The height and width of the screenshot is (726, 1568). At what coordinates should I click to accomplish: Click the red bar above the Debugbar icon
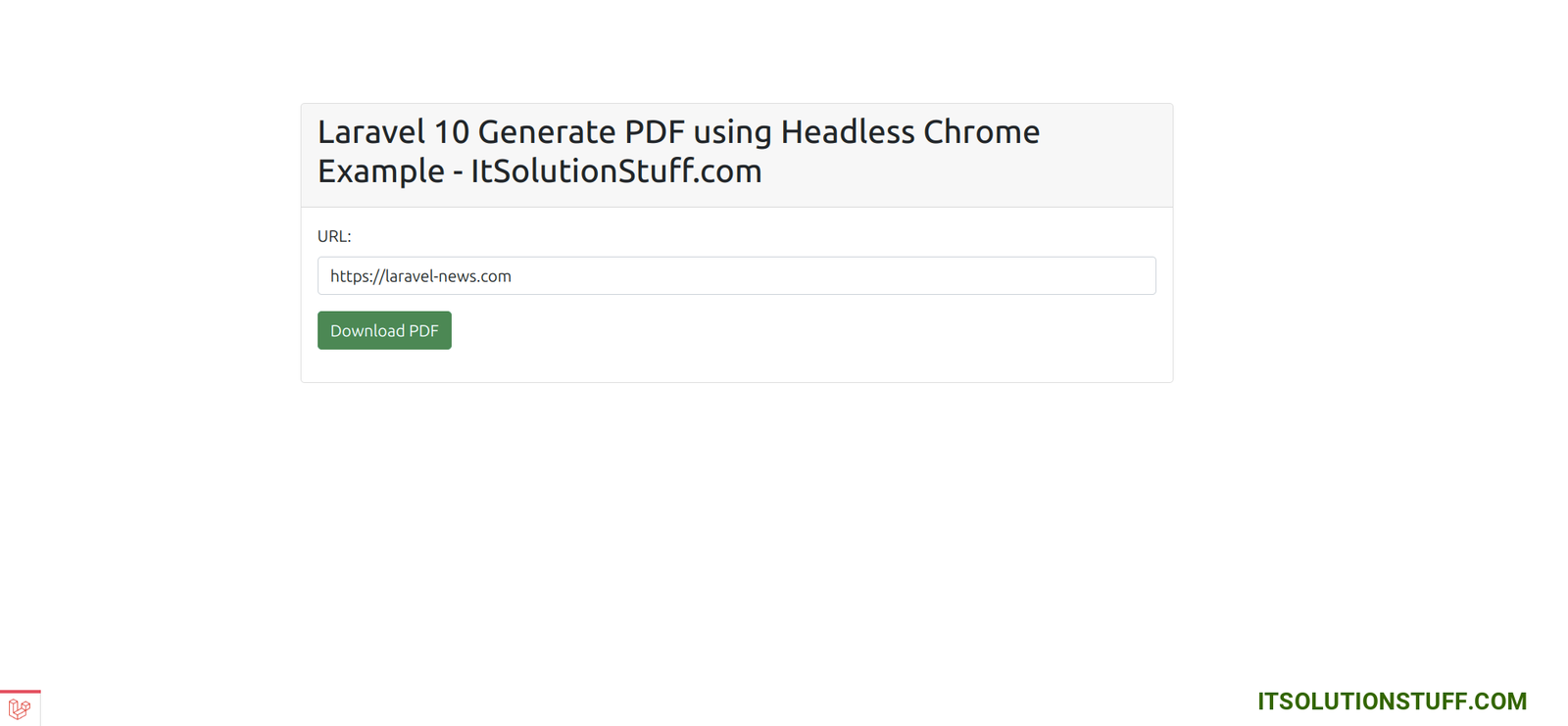20,691
